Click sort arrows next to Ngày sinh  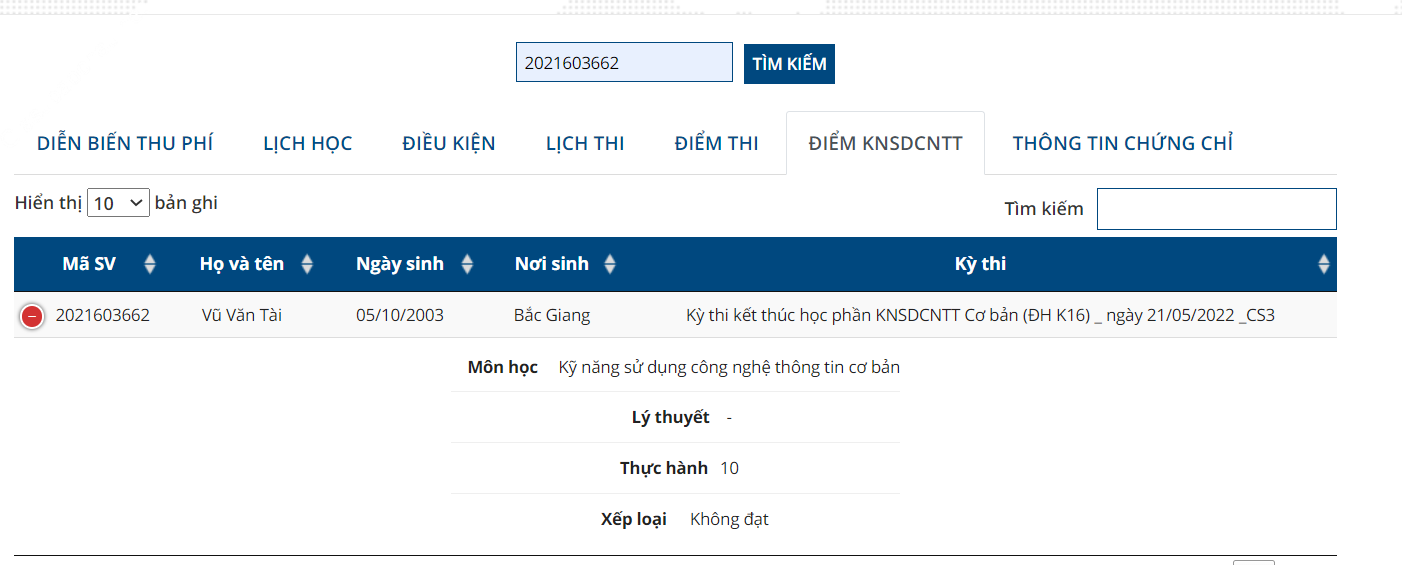click(467, 264)
